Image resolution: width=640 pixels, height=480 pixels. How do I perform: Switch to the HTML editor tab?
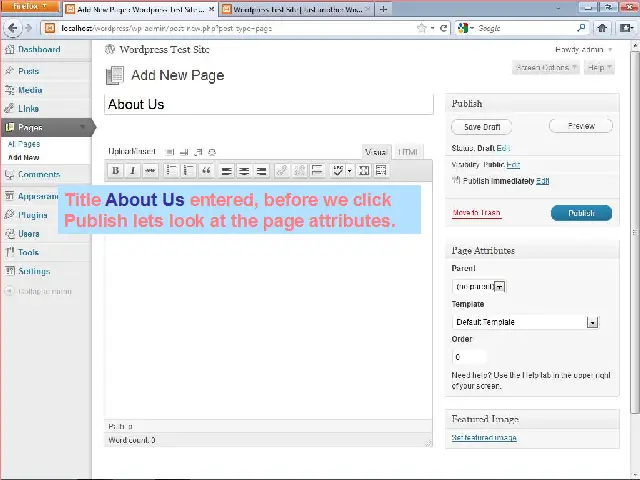[408, 152]
